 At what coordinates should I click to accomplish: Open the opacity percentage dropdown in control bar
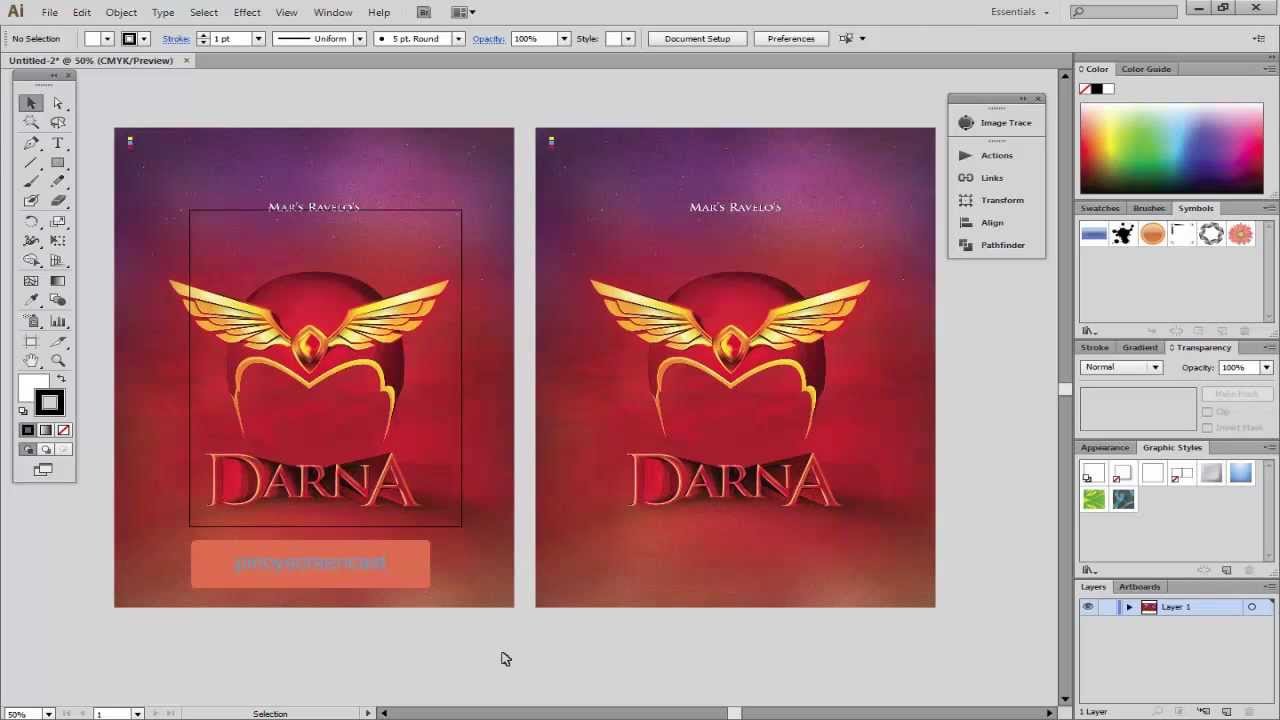click(x=564, y=39)
